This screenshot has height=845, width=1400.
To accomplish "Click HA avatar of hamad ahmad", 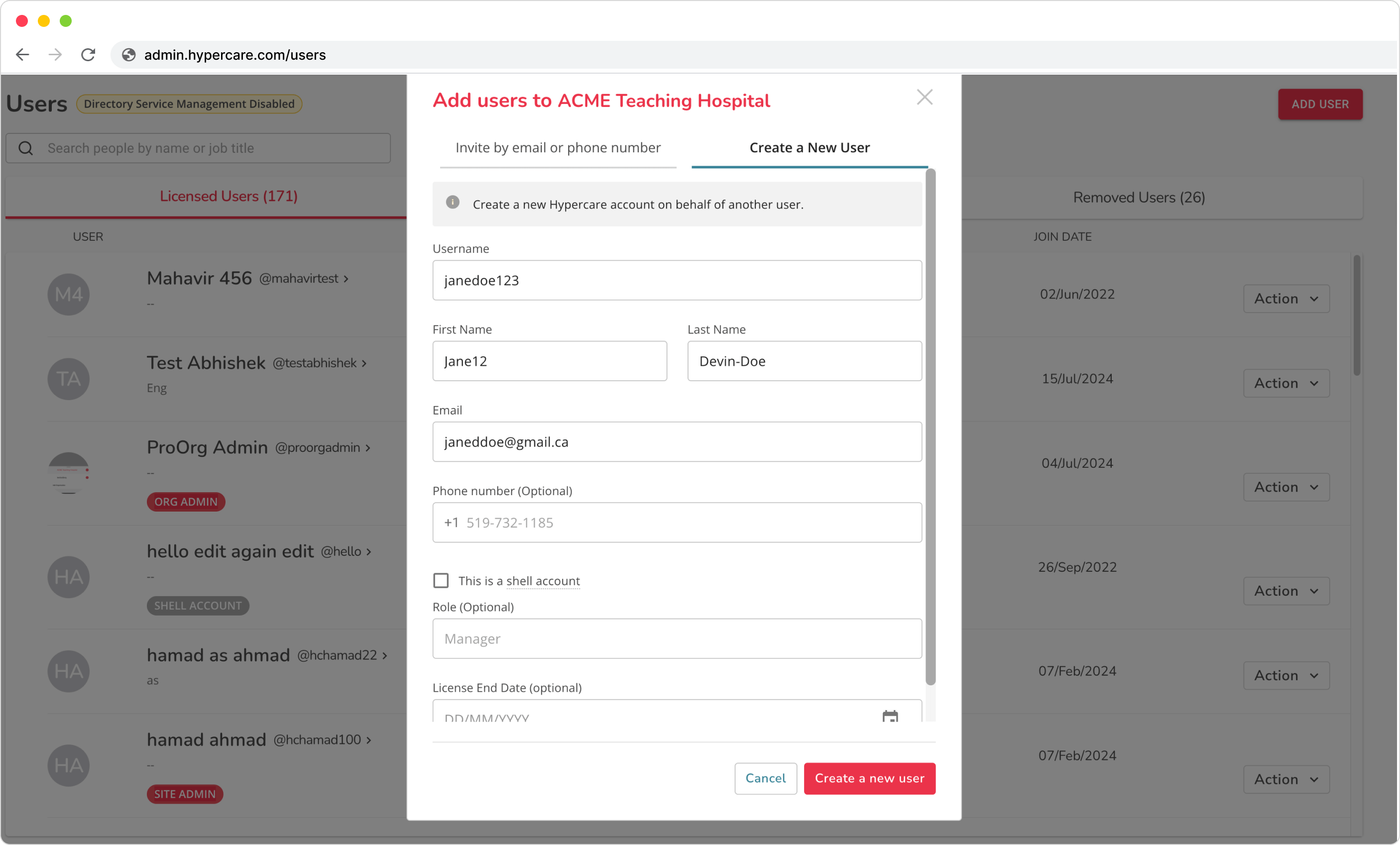I will pyautogui.click(x=68, y=765).
